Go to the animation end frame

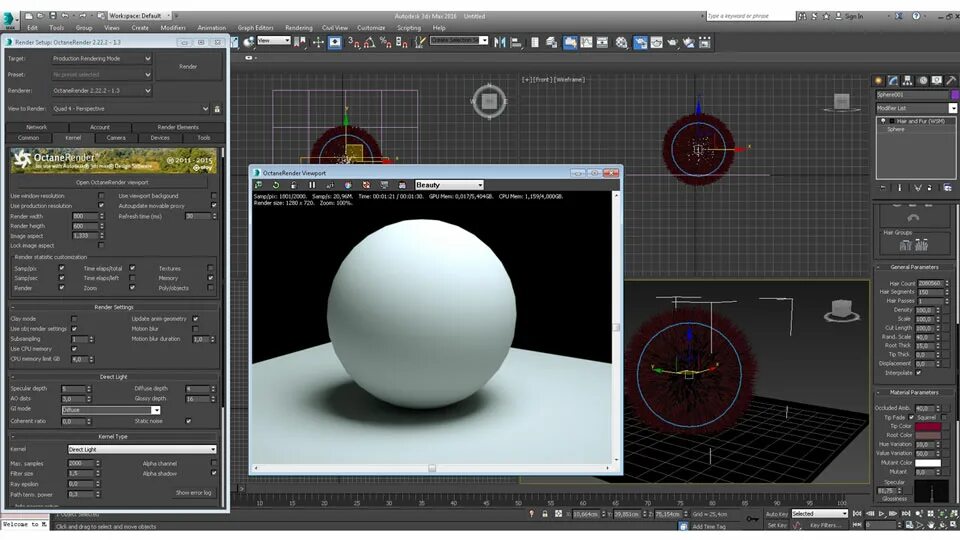tap(906, 514)
